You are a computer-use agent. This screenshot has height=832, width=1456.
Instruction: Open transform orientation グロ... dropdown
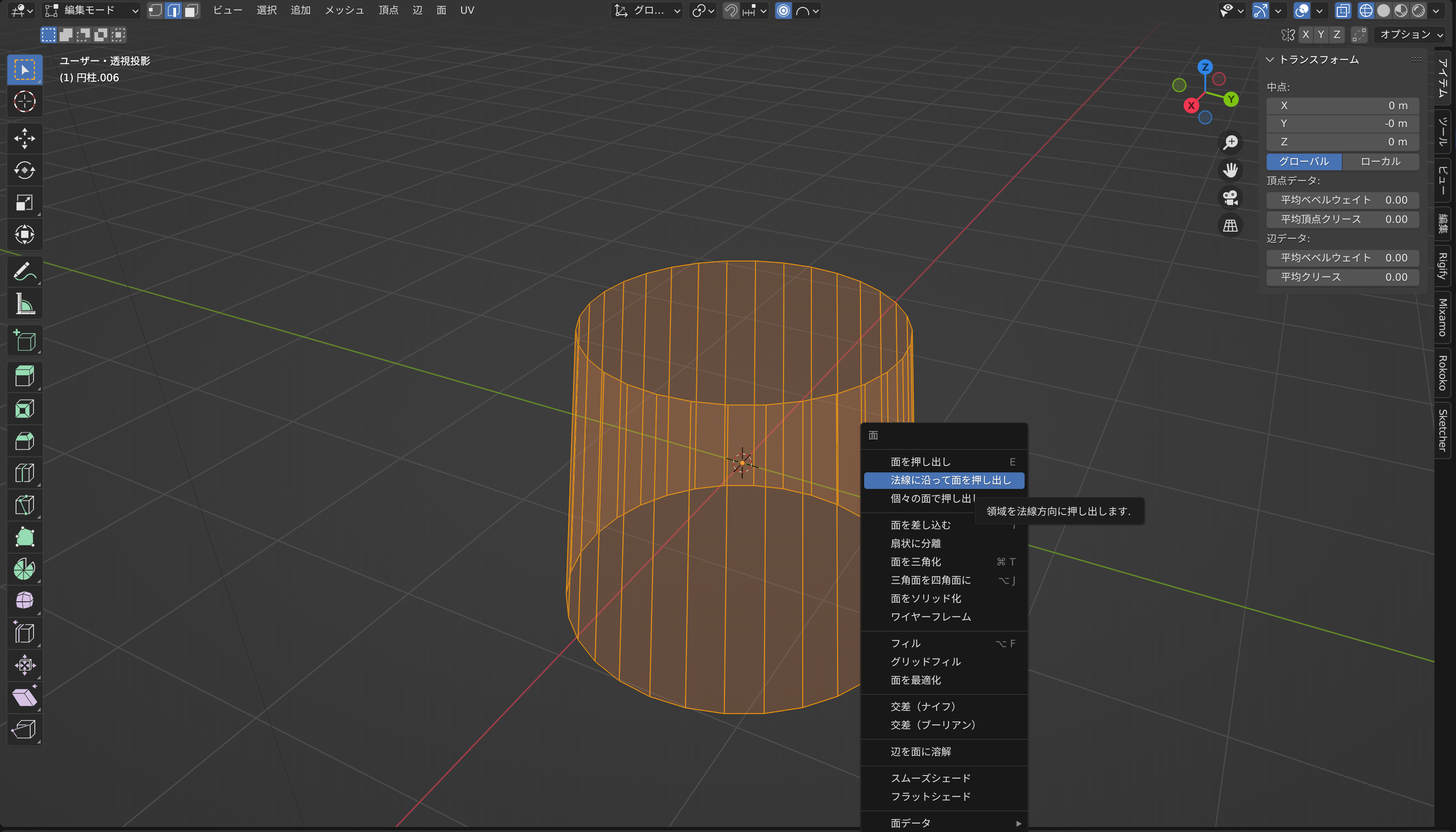(647, 10)
